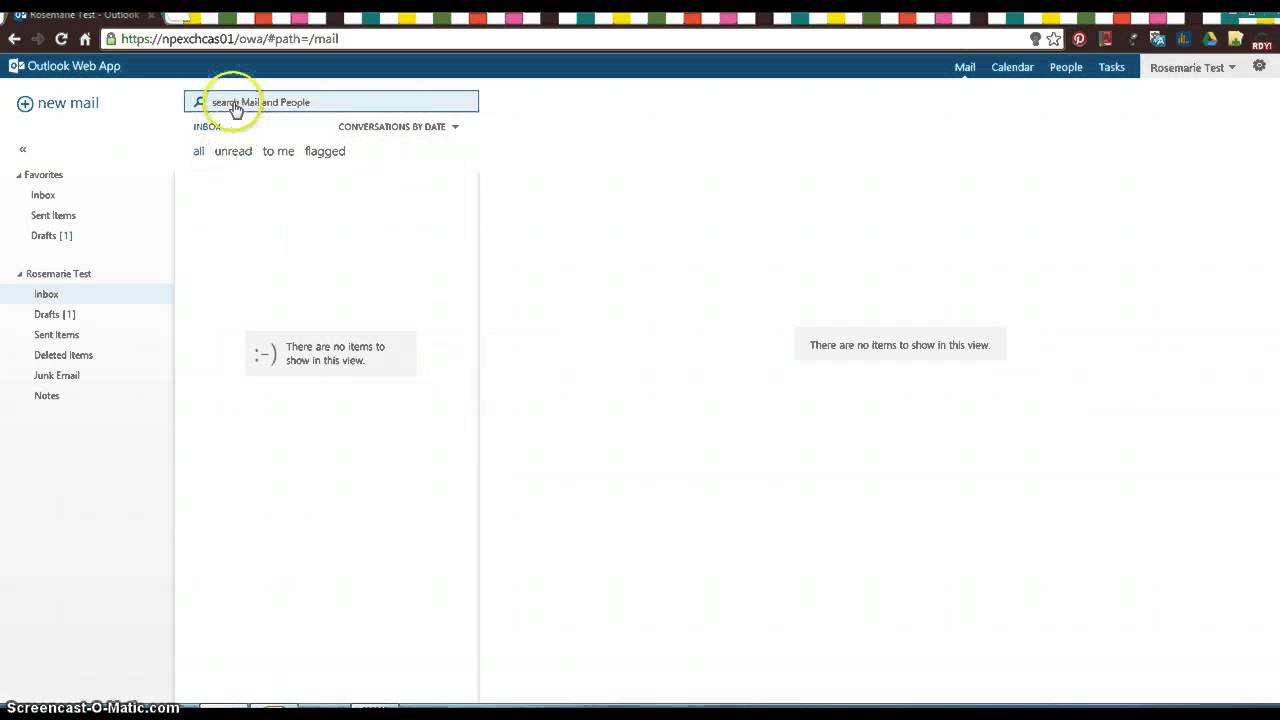The width and height of the screenshot is (1280, 720).
Task: Click the red book extension icon
Action: 1105,39
